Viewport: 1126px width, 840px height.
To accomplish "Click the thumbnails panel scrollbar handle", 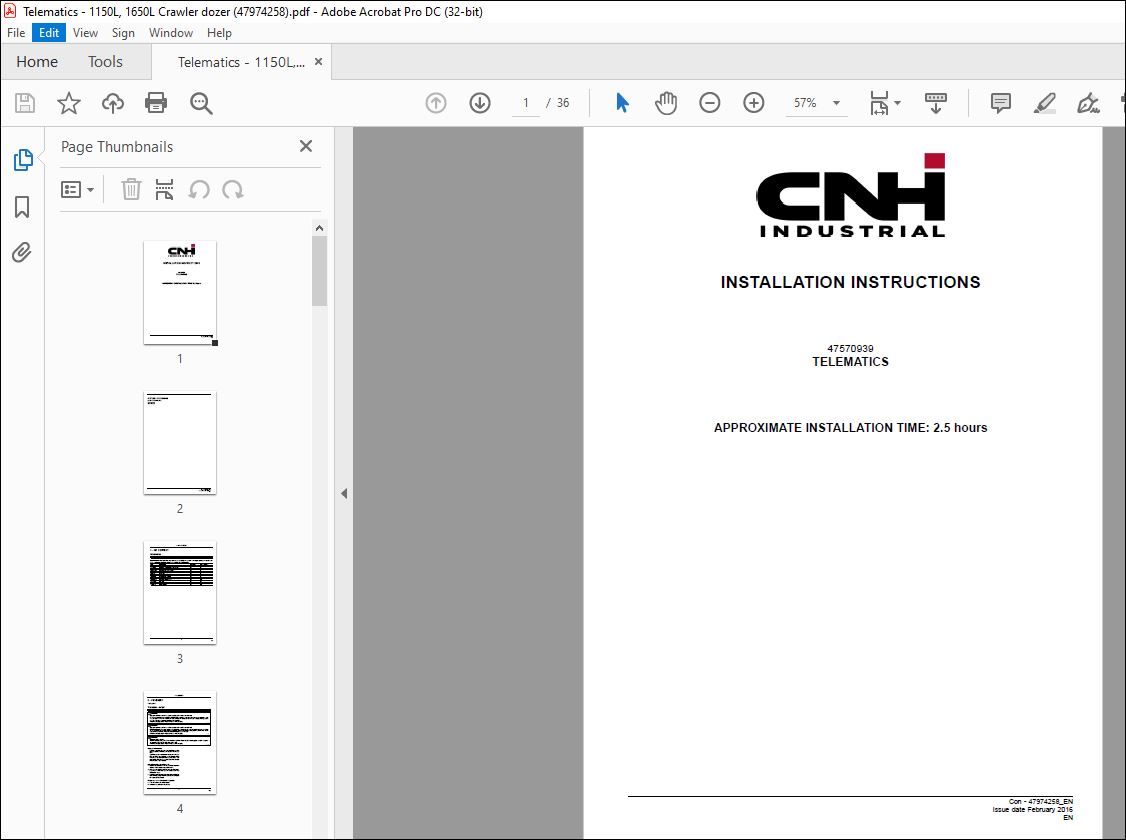I will coord(320,271).
